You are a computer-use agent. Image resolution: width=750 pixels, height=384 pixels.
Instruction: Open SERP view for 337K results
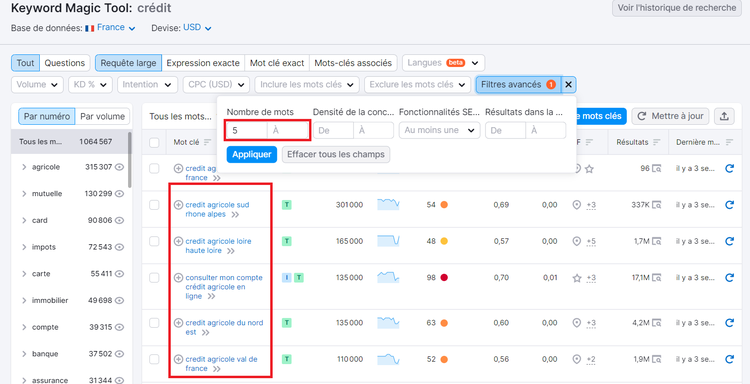pyautogui.click(x=657, y=205)
